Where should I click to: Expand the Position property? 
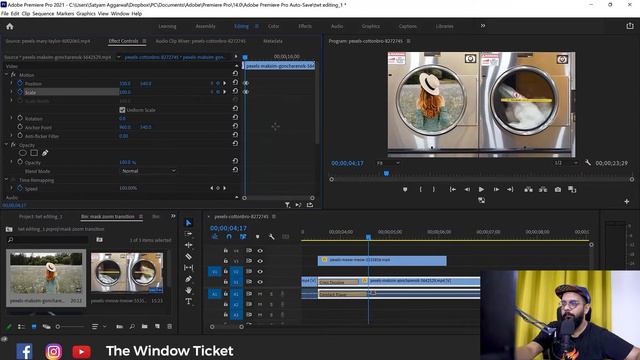click(11, 83)
